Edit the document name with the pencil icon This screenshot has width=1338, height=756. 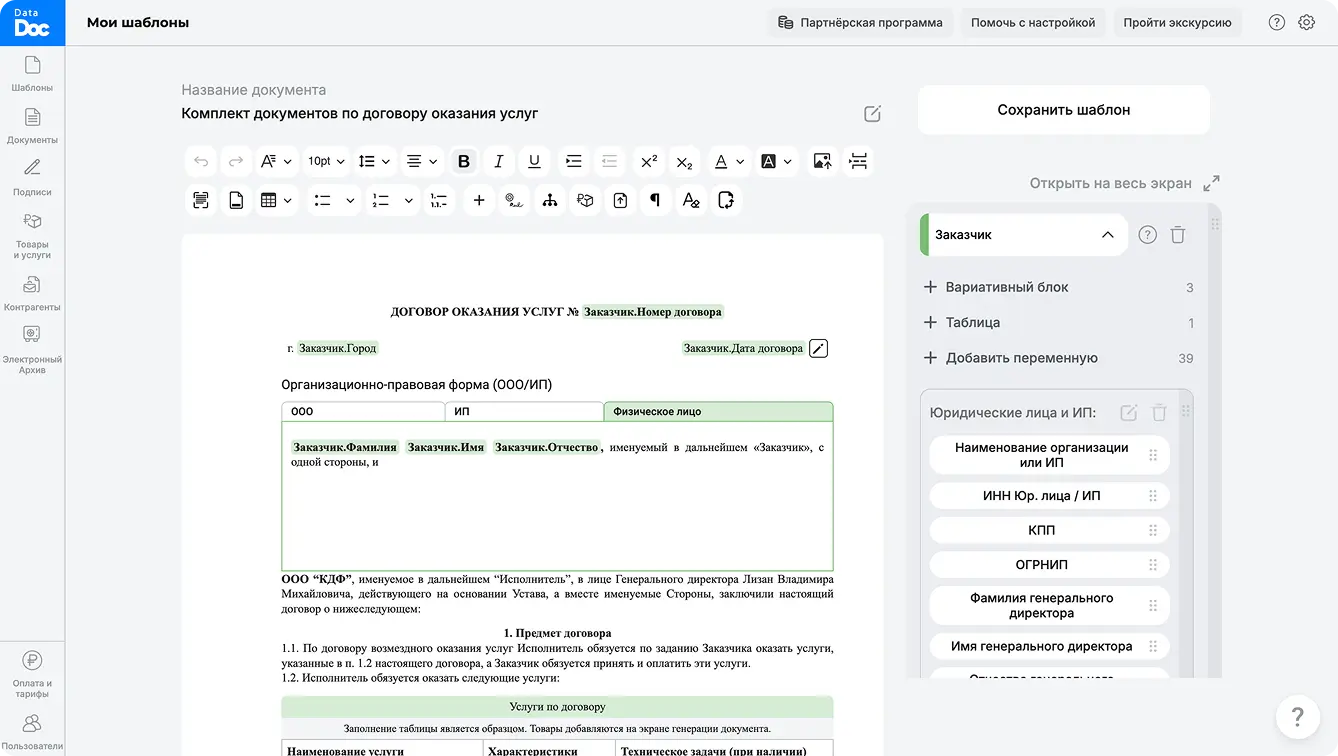click(872, 114)
